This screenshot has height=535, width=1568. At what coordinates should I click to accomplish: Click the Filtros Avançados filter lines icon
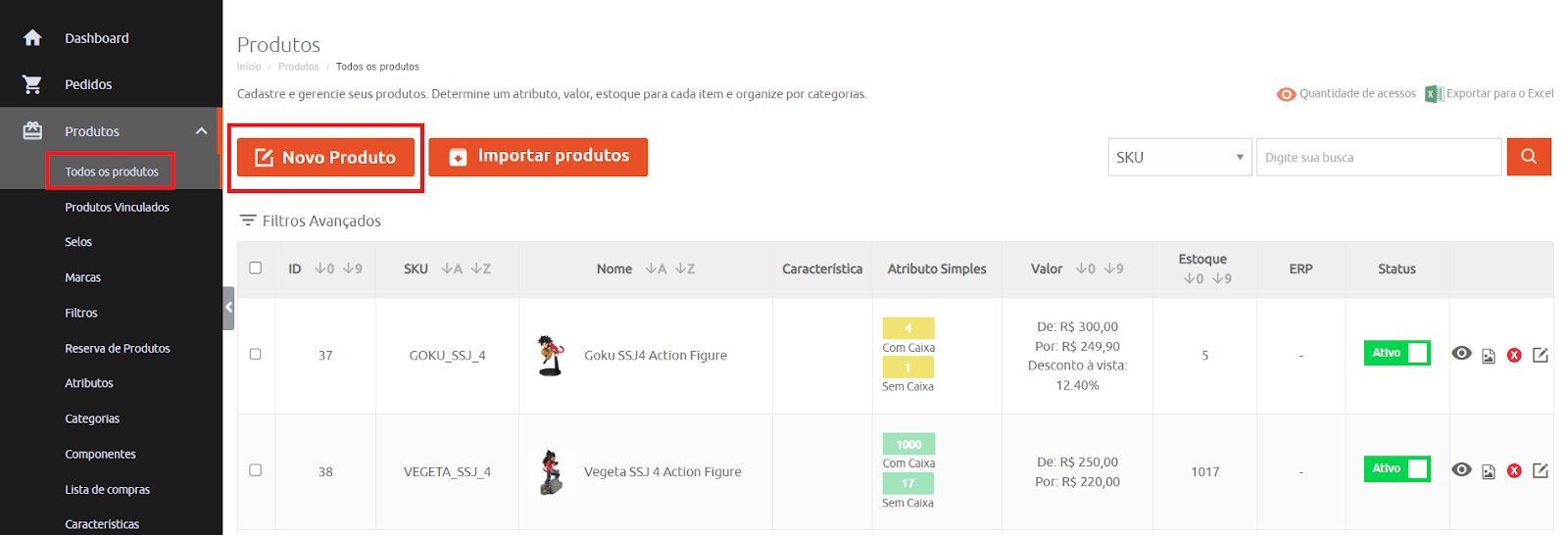tap(248, 220)
